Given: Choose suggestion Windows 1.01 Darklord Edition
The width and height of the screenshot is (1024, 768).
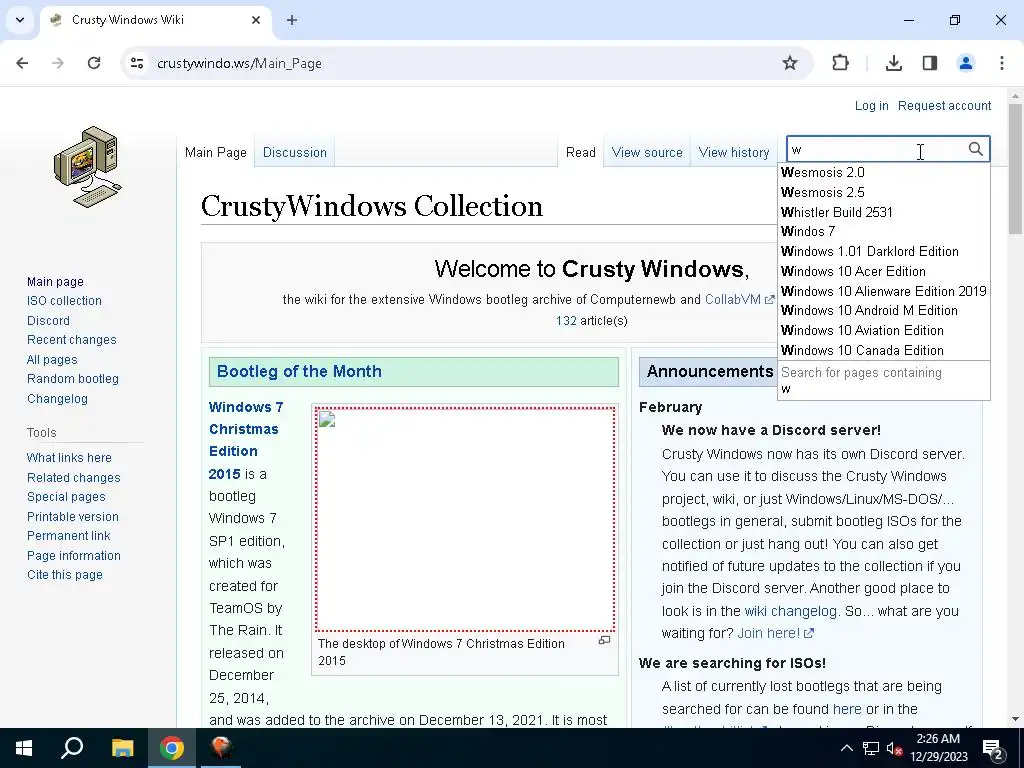Looking at the screenshot, I should point(884,251).
